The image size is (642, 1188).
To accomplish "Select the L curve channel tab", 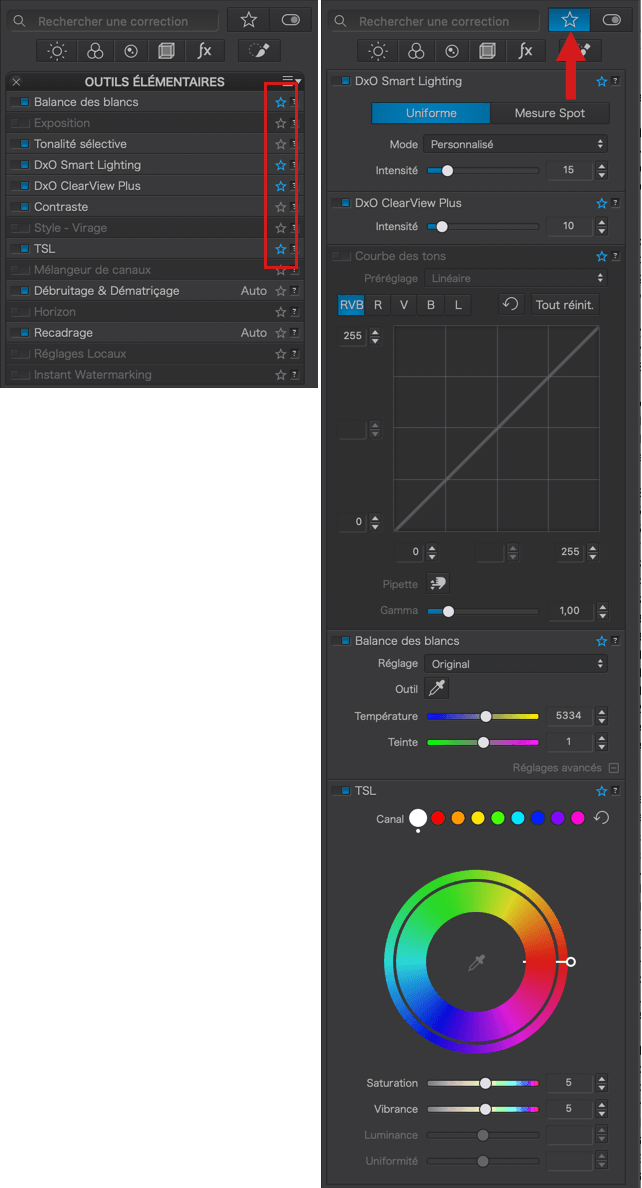I will coord(457,305).
